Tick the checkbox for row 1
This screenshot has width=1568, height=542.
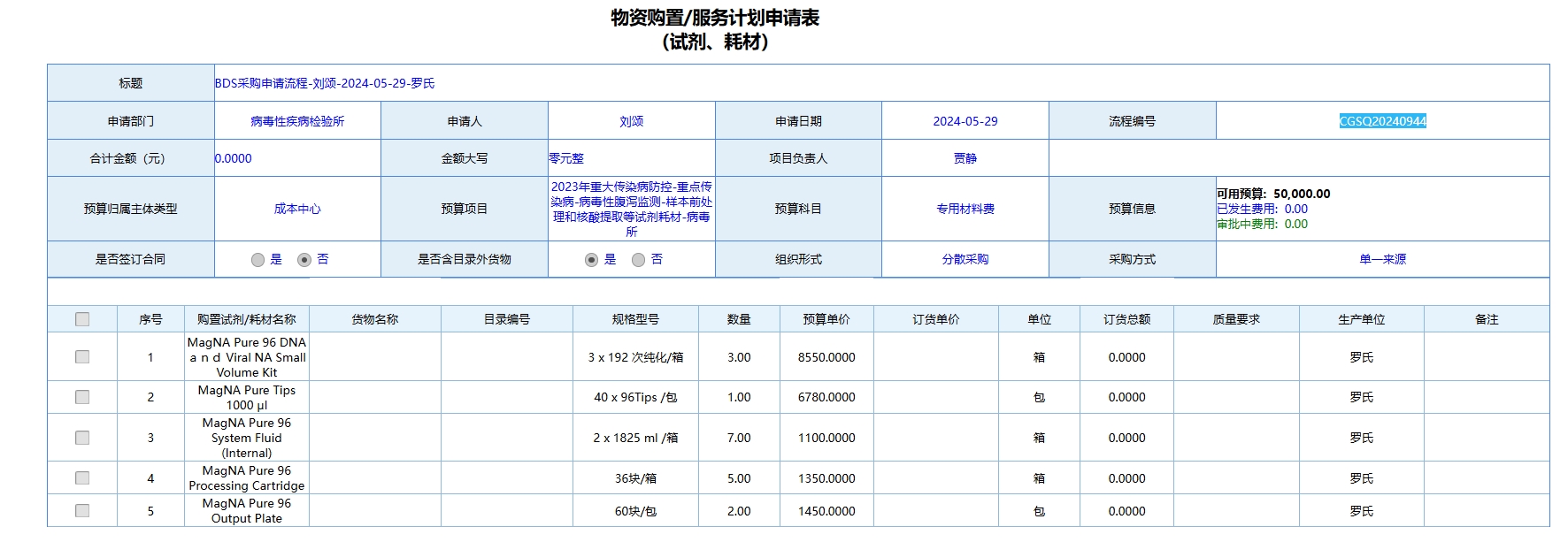pyautogui.click(x=82, y=357)
